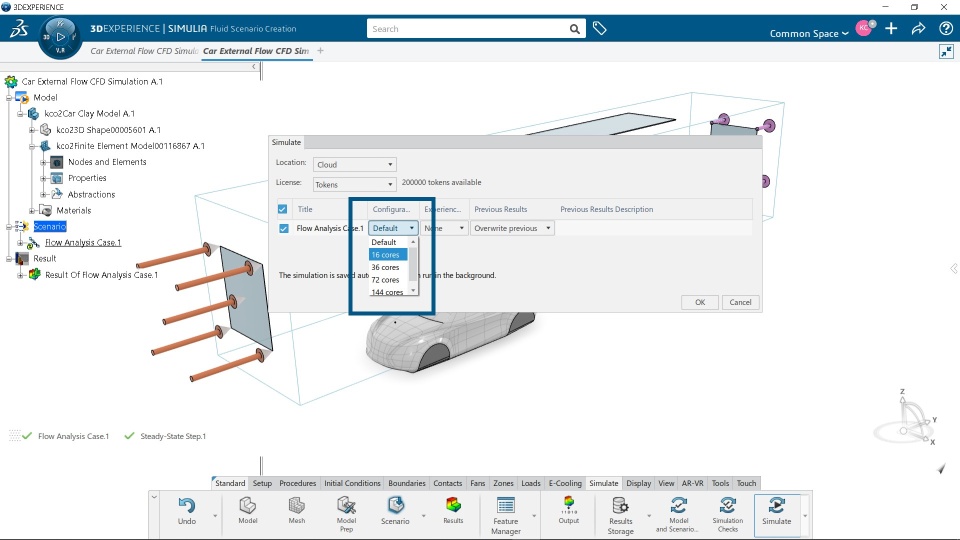Click the plus add icon in header
Screen dimensions: 960x540
point(891,28)
